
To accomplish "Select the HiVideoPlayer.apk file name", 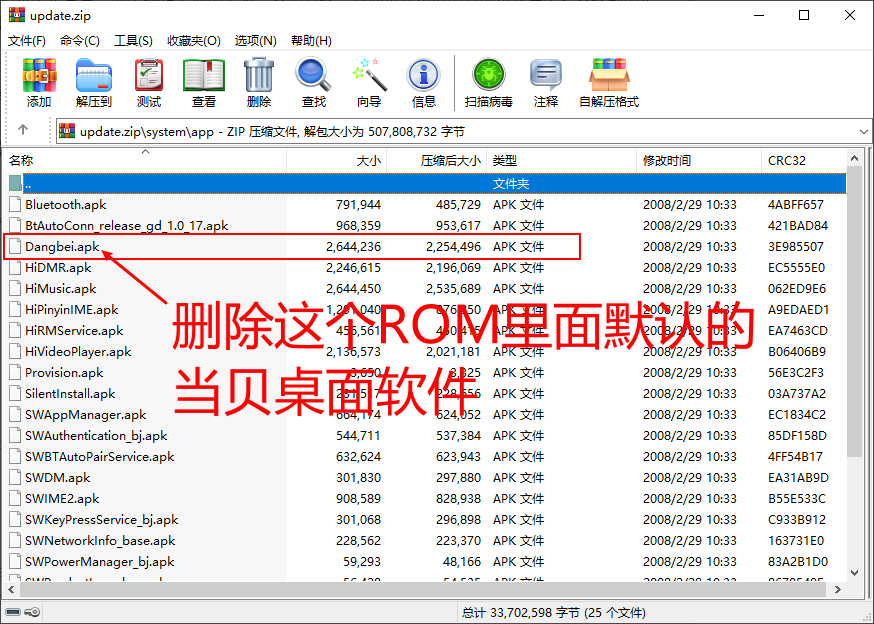I will pyautogui.click(x=78, y=352).
